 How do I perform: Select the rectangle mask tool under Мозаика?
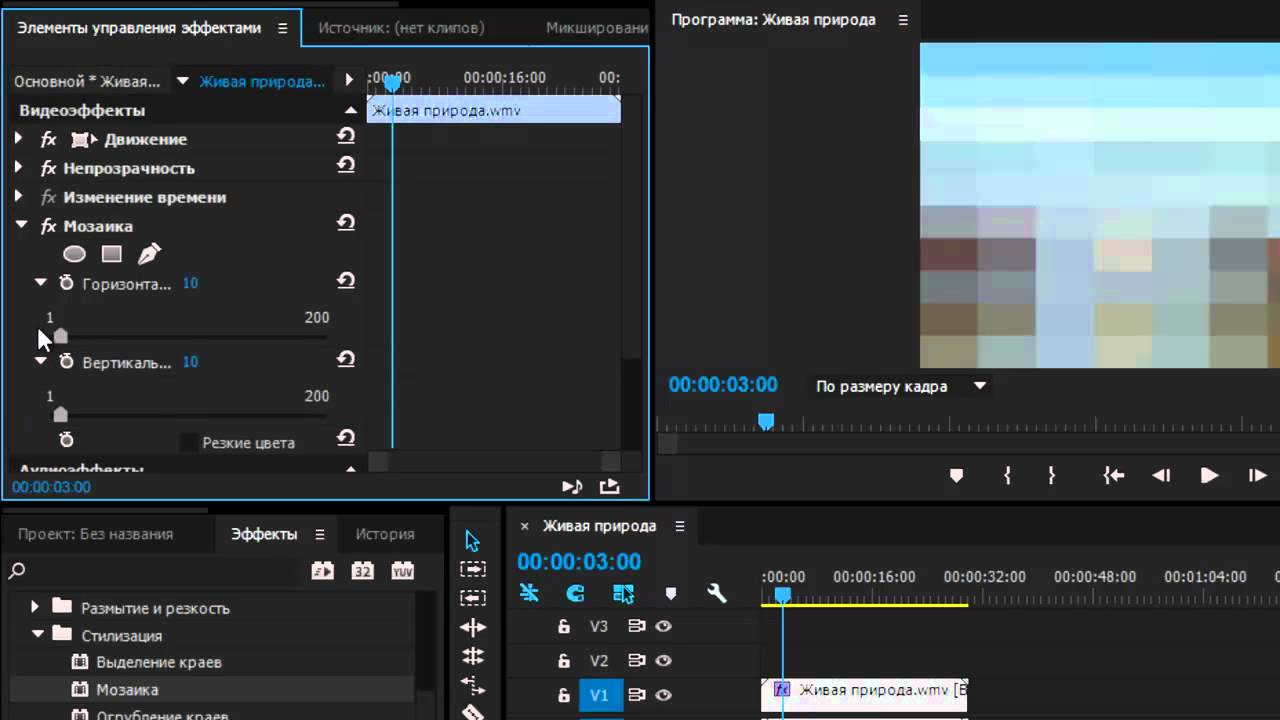(111, 254)
